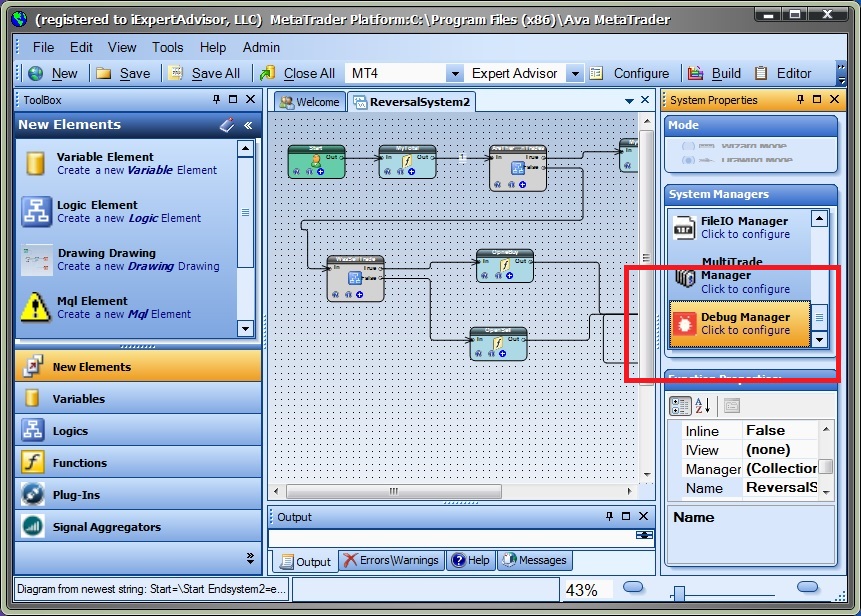Switch to the bottom Help tab
The height and width of the screenshot is (616, 861).
click(471, 560)
